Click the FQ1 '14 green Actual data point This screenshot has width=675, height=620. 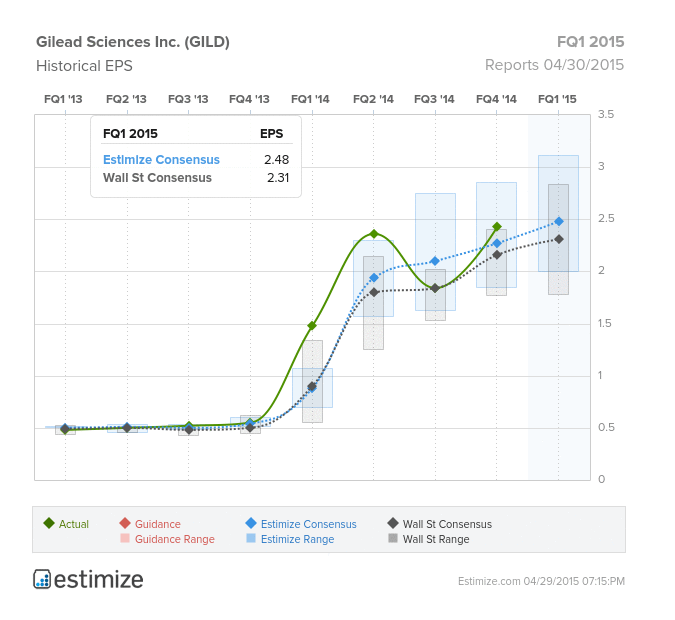[312, 326]
